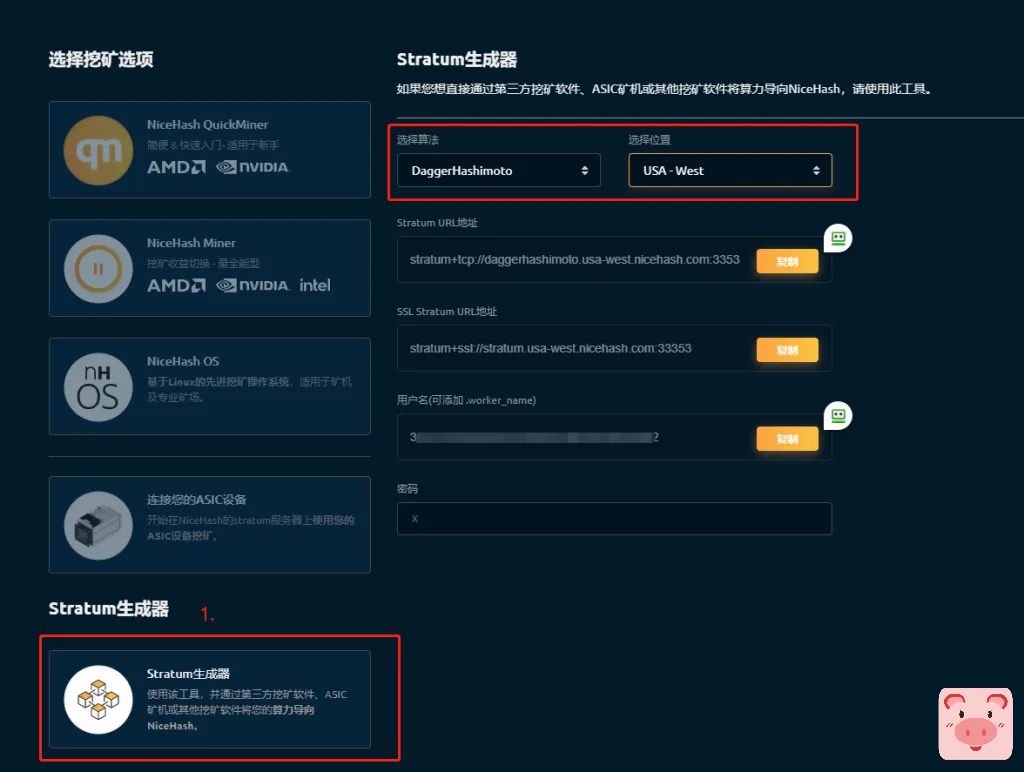Click the '选择位置' label
This screenshot has width=1024, height=772.
649,140
